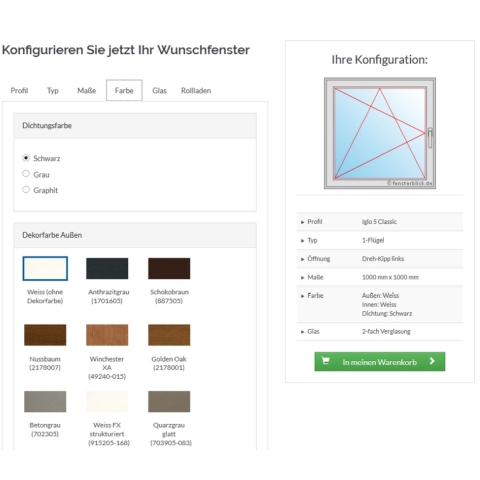
Task: Click In meinen Warenkorb button
Action: pyautogui.click(x=380, y=362)
